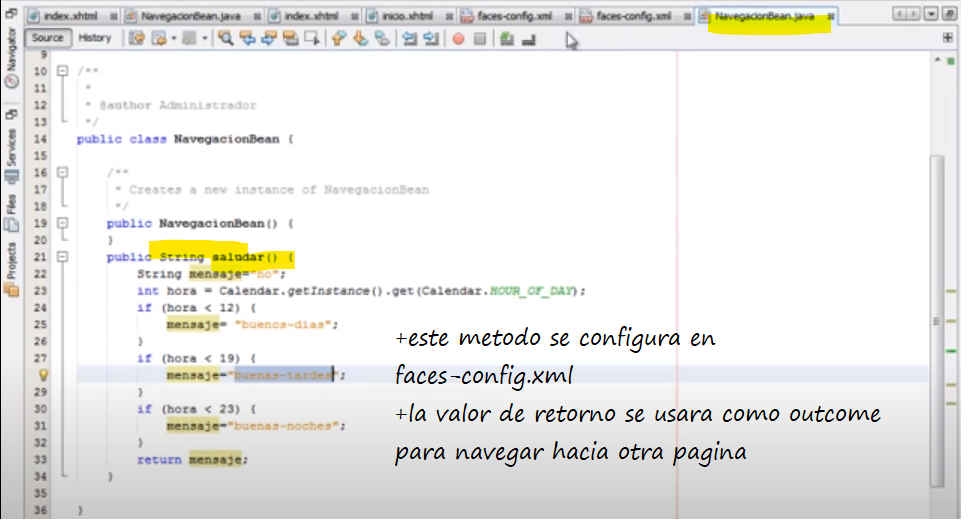The image size is (980, 520).
Task: Click the scroll-up arrow above the editor scrollbar
Action: (x=937, y=59)
